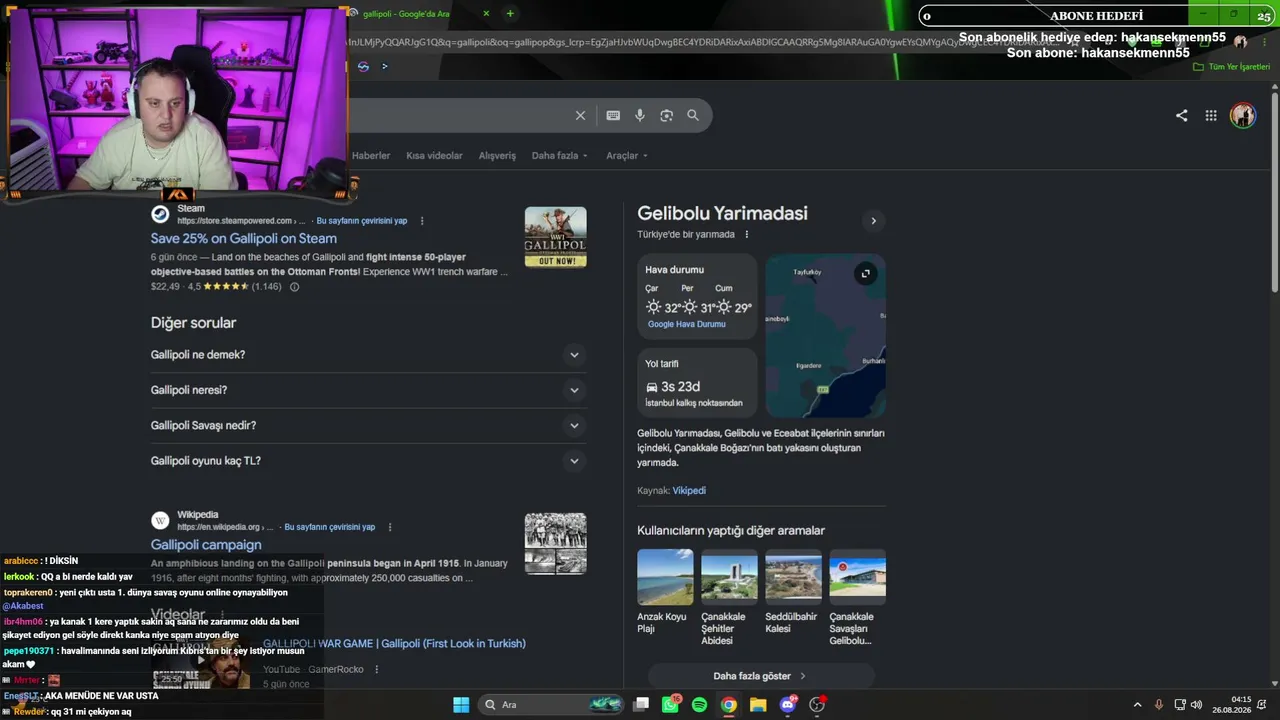The image size is (1280, 720).
Task: Open Task View on the taskbar
Action: tap(641, 705)
